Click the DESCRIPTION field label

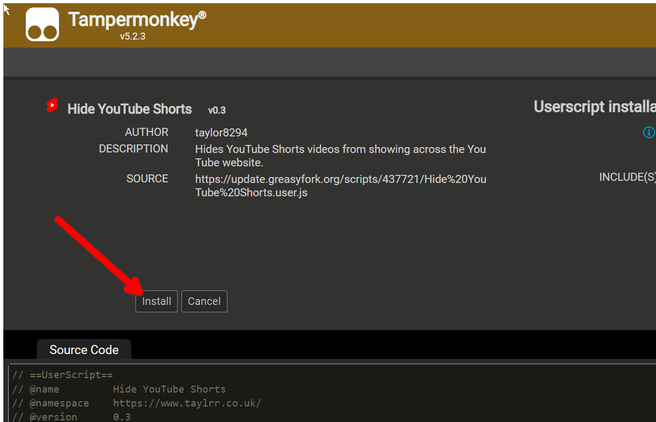[133, 149]
